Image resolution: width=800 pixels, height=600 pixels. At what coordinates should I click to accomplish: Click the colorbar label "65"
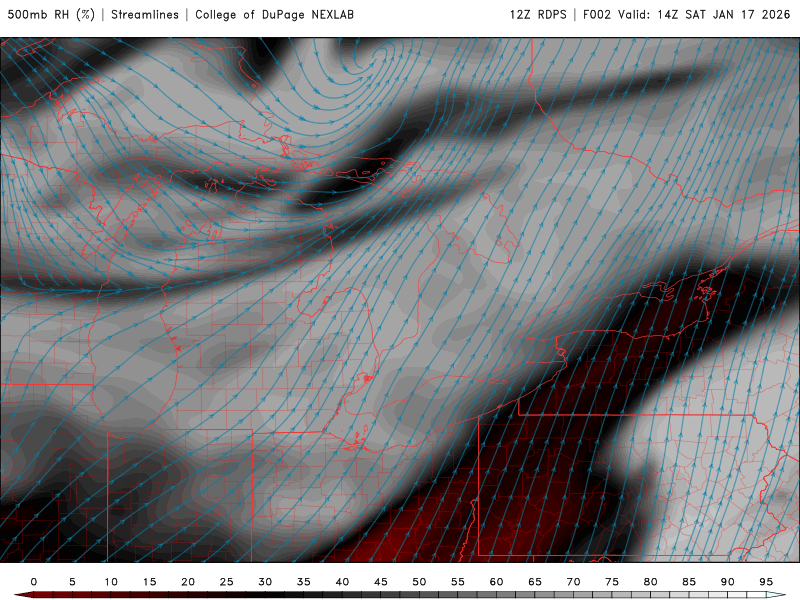click(535, 582)
